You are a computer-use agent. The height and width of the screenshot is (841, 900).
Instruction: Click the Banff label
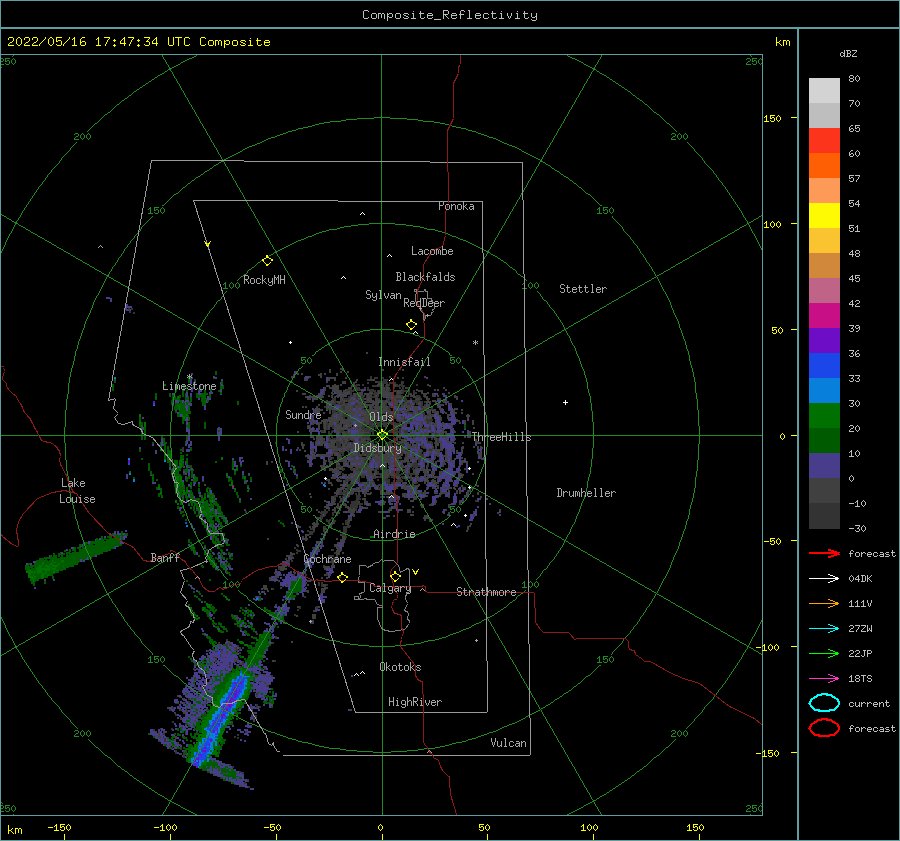[165, 557]
